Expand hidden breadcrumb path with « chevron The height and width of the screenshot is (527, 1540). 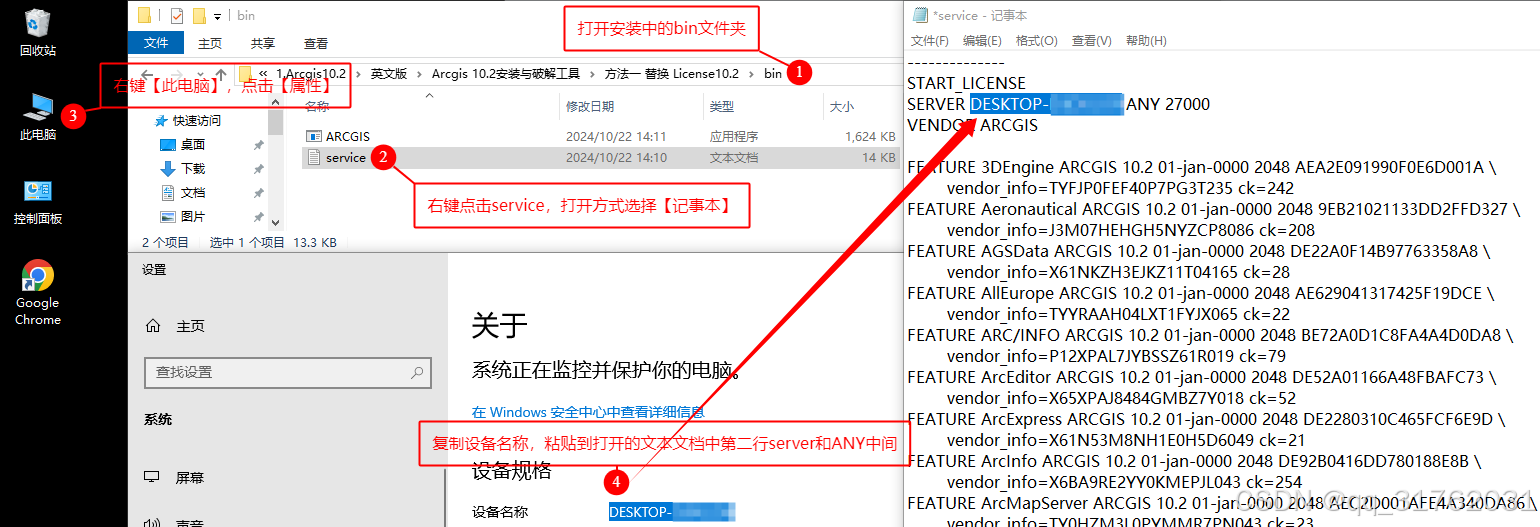[263, 74]
